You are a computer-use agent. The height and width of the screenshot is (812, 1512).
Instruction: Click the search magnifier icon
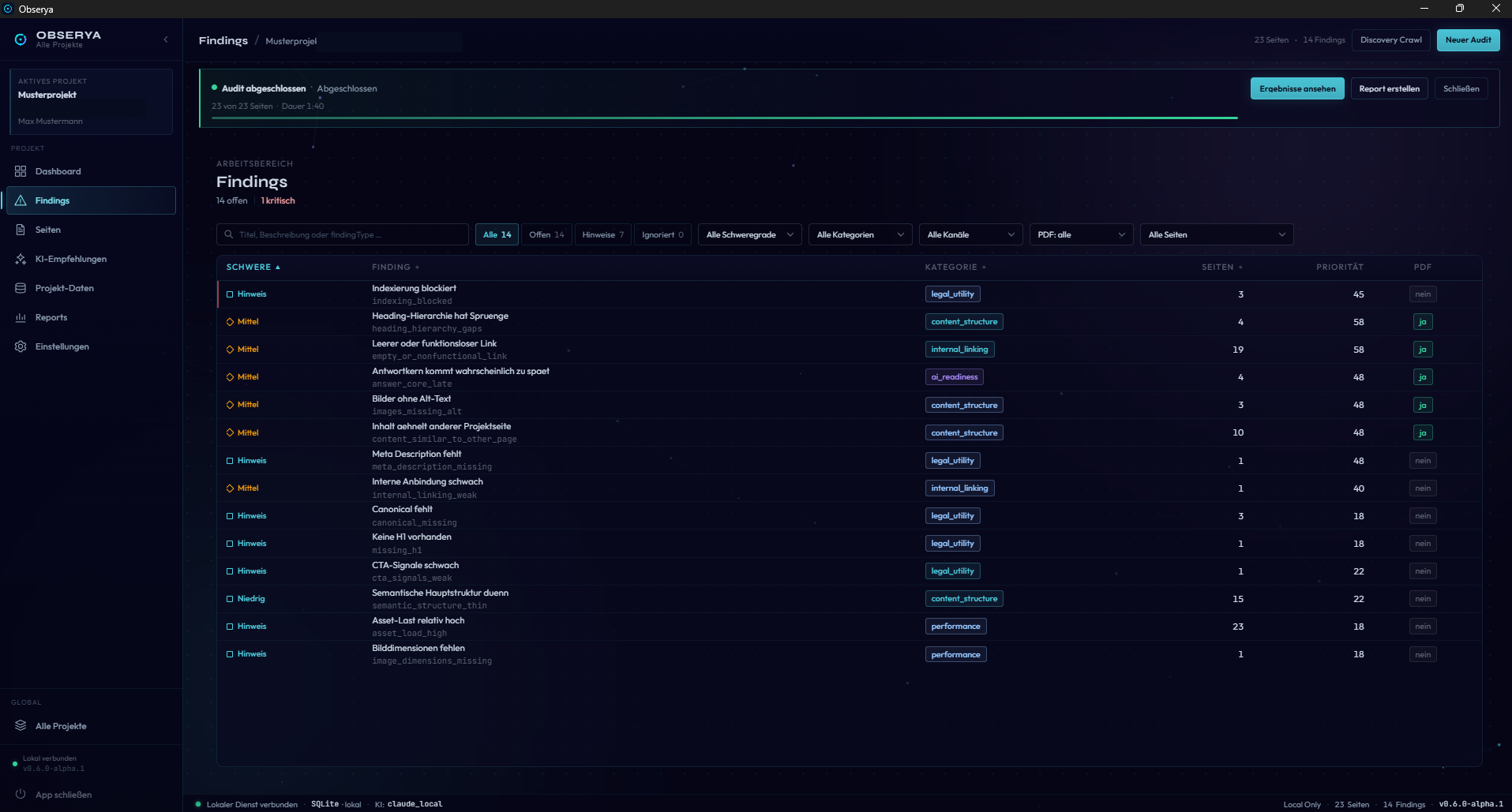pyautogui.click(x=229, y=234)
